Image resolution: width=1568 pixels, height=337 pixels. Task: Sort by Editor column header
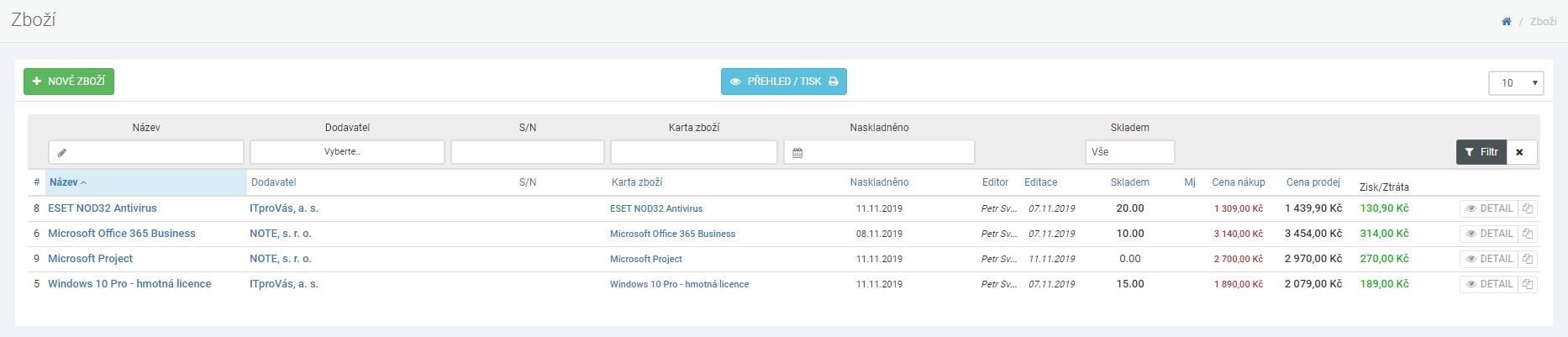click(995, 182)
